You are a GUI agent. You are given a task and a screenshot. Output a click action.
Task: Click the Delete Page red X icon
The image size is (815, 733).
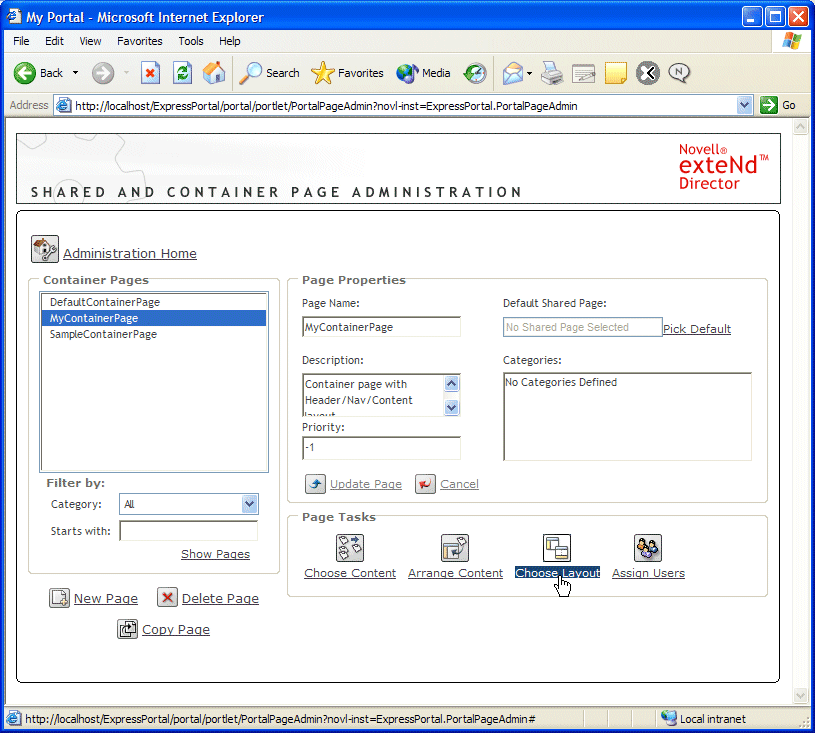coord(168,598)
